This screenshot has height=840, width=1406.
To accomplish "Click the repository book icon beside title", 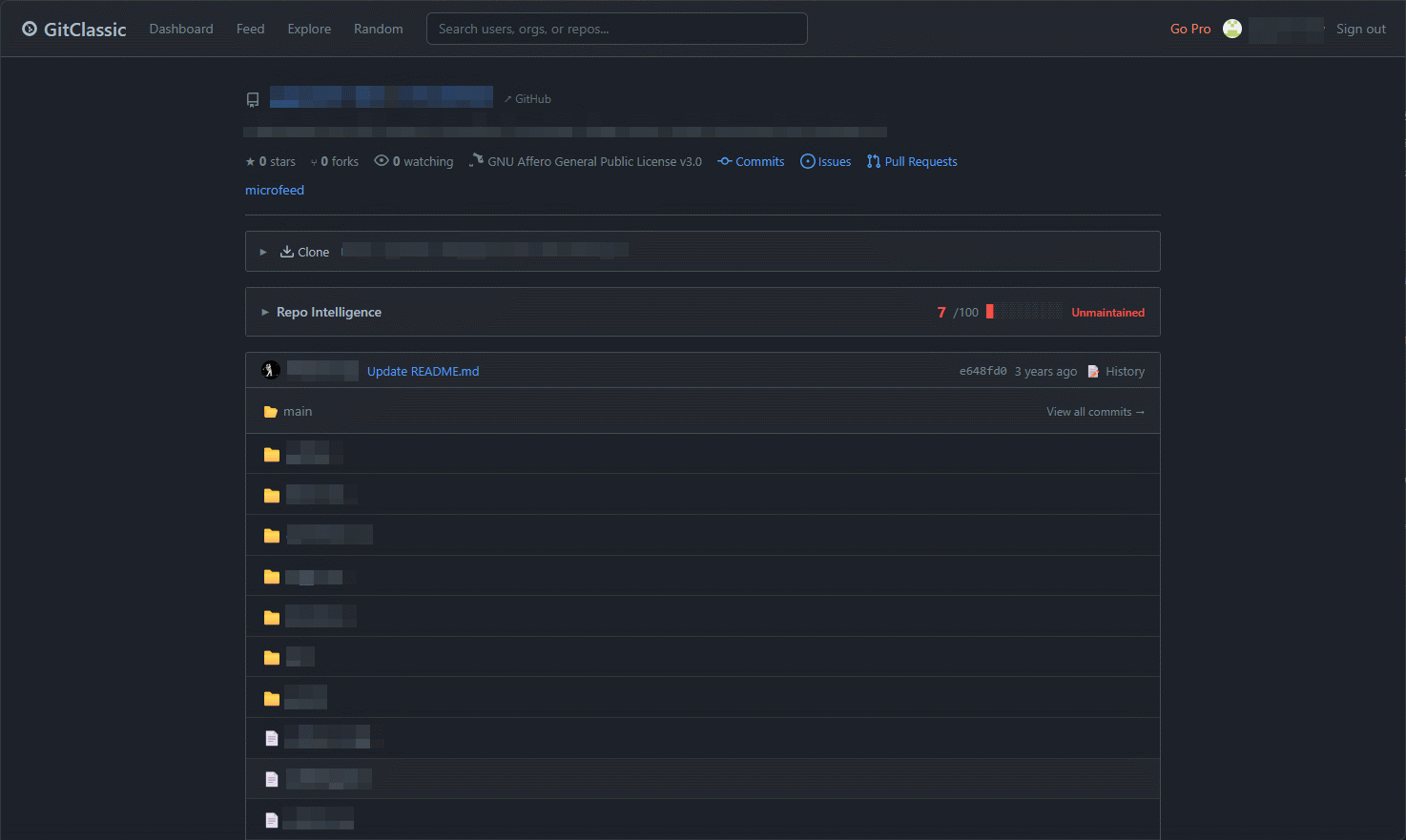I will [253, 99].
